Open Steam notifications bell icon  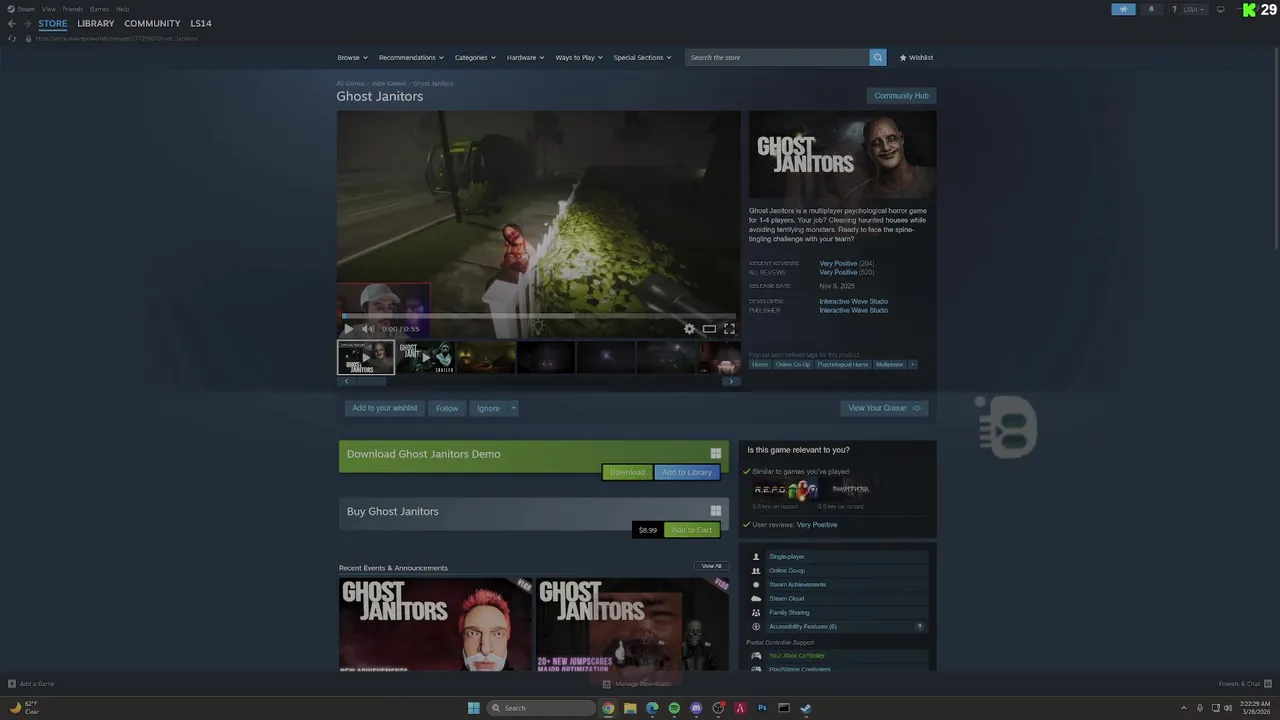coord(1150,9)
